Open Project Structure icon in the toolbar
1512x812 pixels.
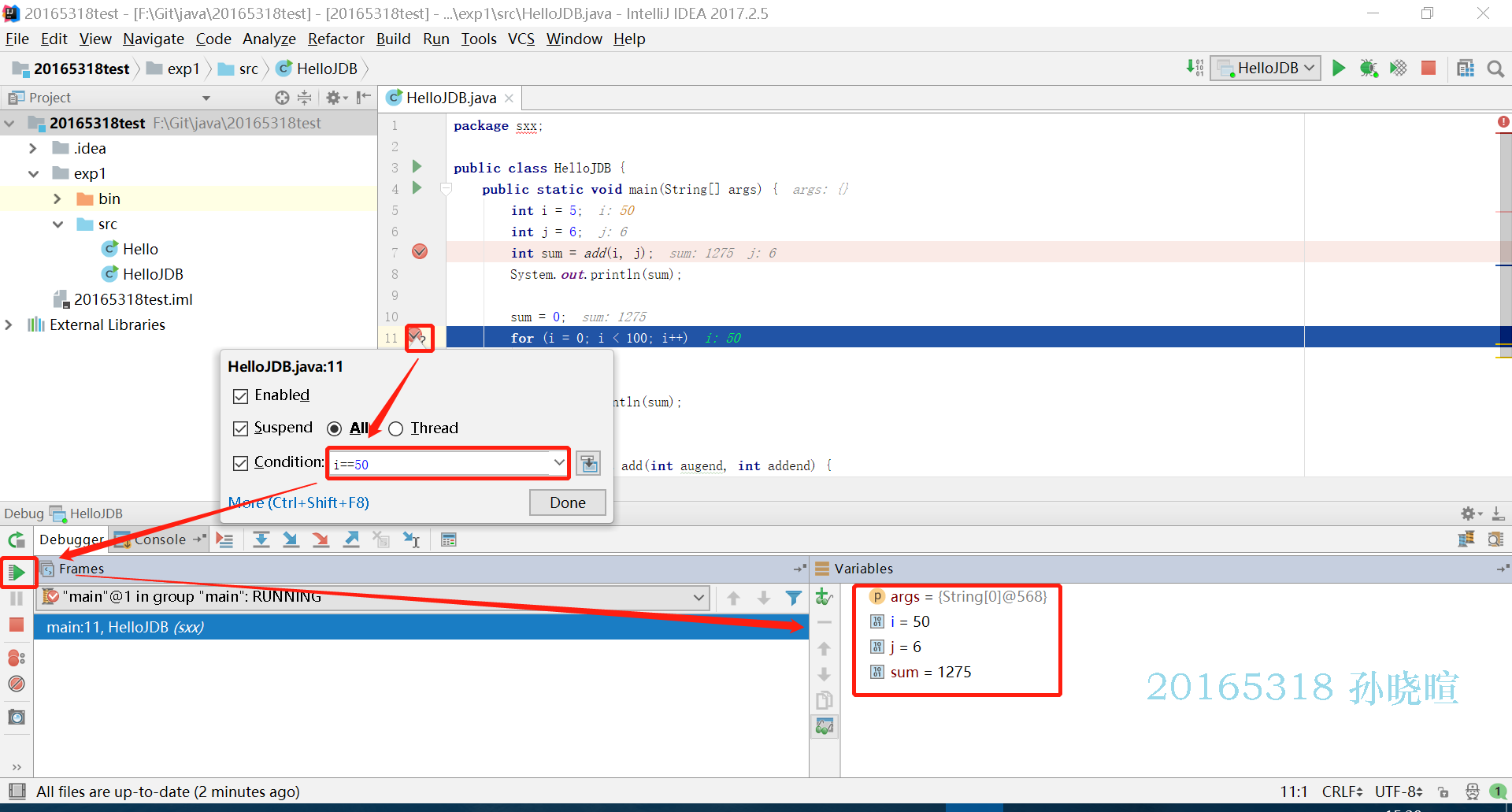(1466, 68)
